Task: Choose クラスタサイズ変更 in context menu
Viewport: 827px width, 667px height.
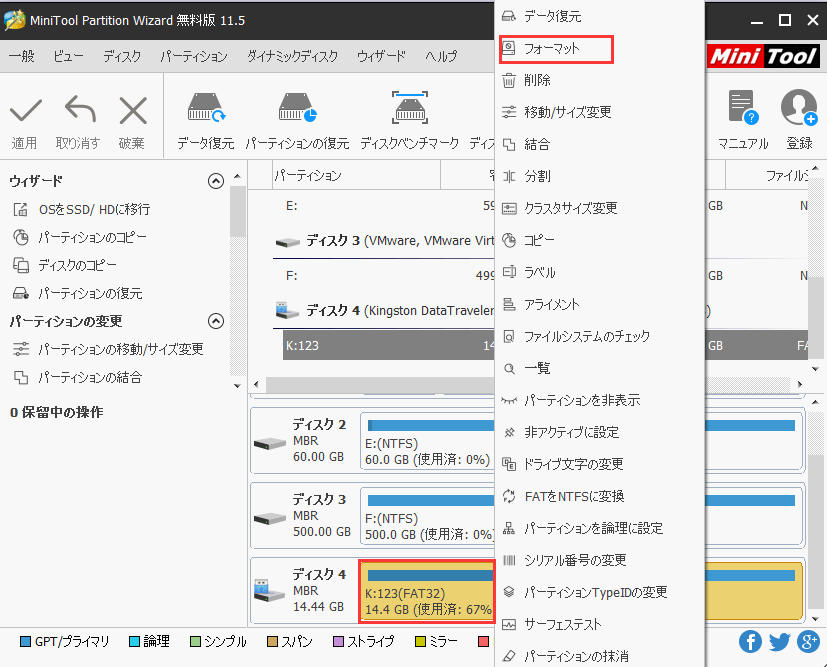Action: point(600,208)
